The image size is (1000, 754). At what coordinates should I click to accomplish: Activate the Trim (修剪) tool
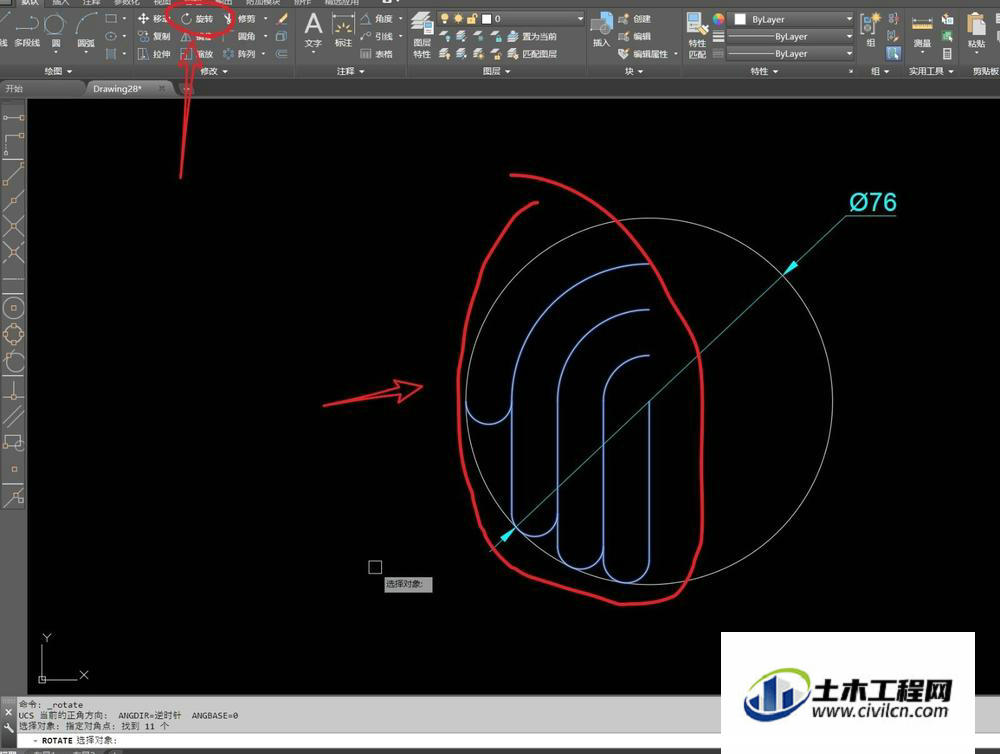[x=240, y=18]
